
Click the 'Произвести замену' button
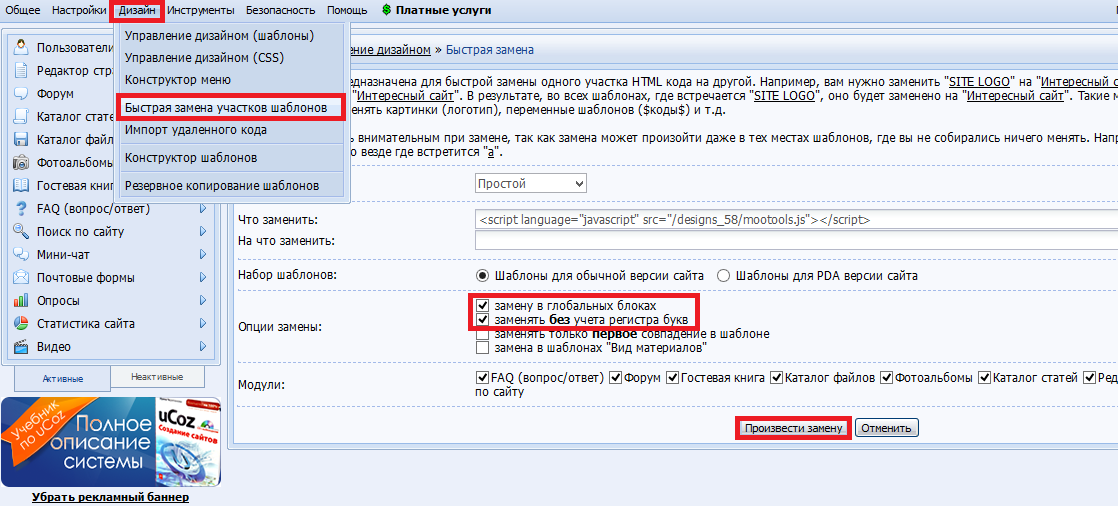pos(793,428)
